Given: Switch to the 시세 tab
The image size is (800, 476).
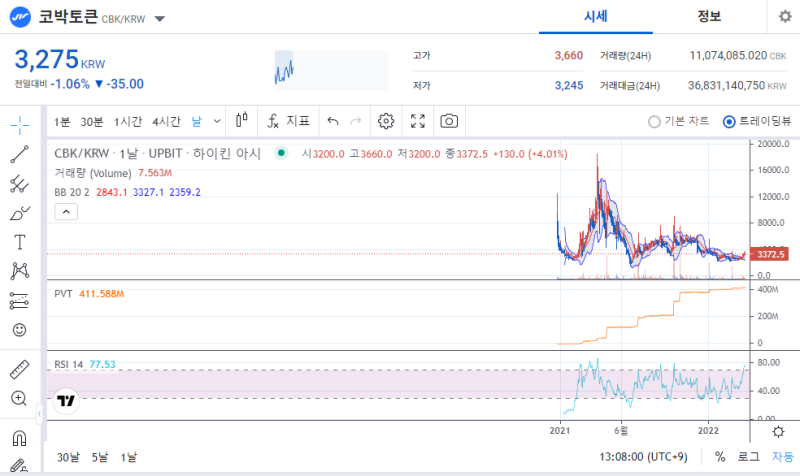Looking at the screenshot, I should 595,17.
